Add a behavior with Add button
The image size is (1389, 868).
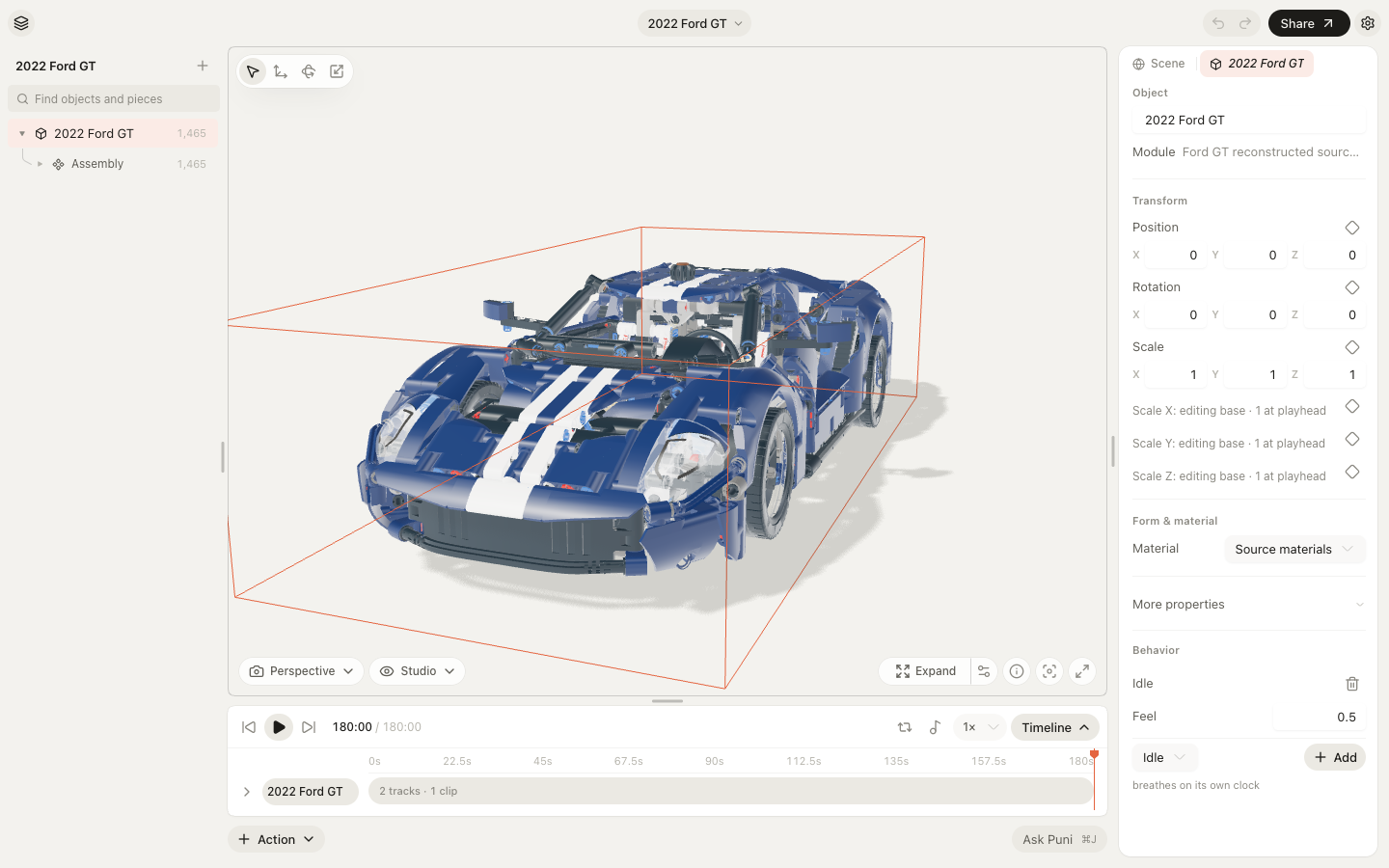pos(1335,758)
